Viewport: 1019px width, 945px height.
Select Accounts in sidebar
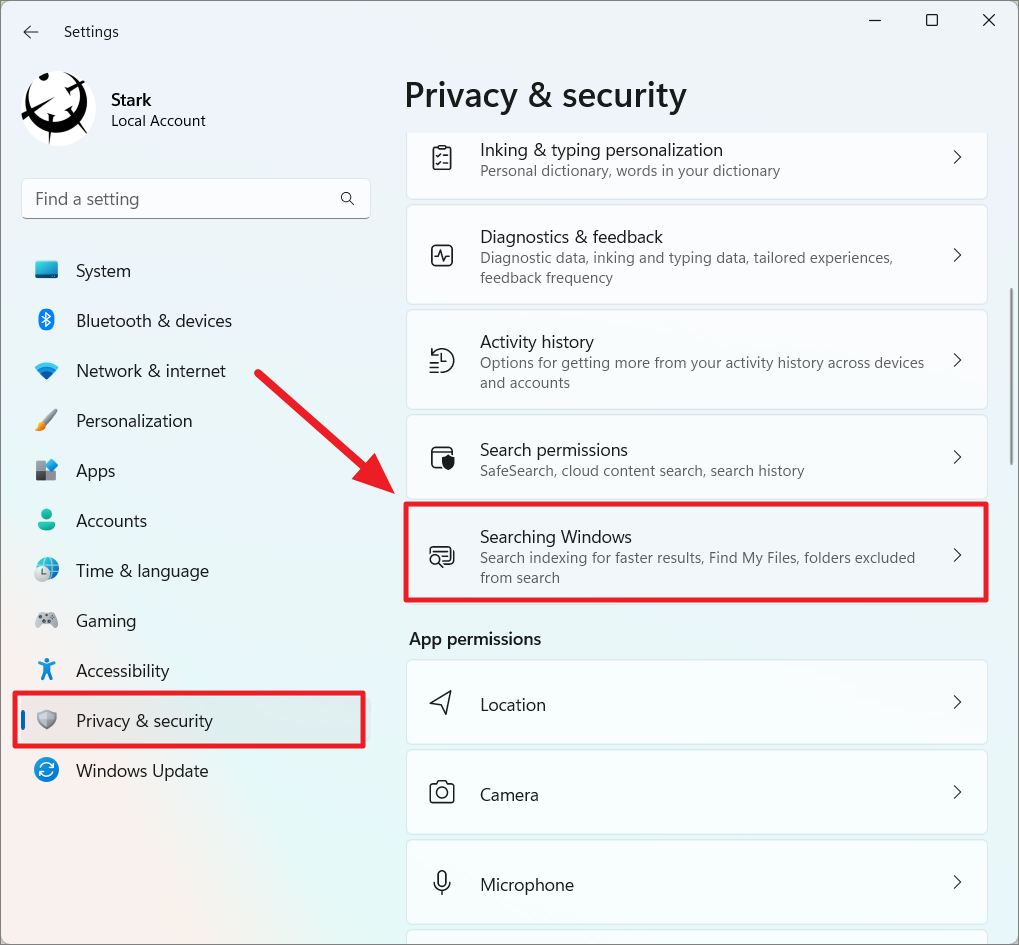click(x=111, y=521)
